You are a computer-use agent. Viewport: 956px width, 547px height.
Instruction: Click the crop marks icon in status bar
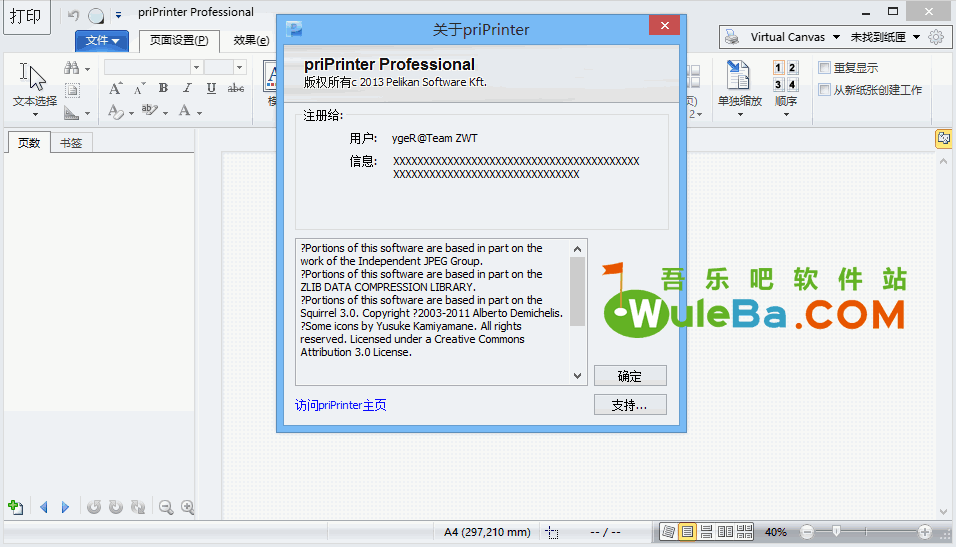pos(552,532)
